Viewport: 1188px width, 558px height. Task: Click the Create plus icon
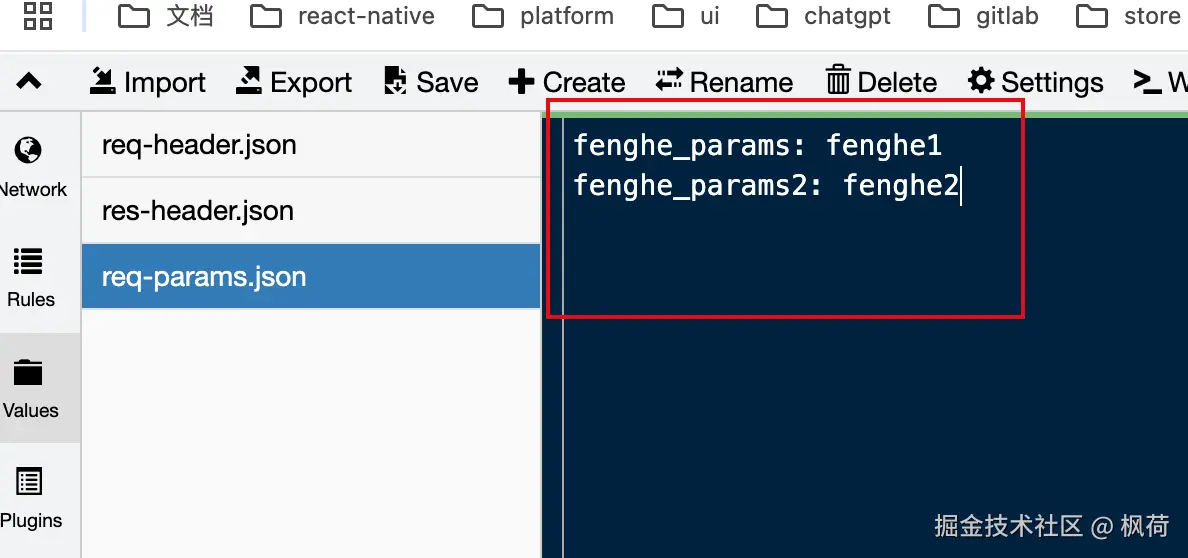click(521, 81)
